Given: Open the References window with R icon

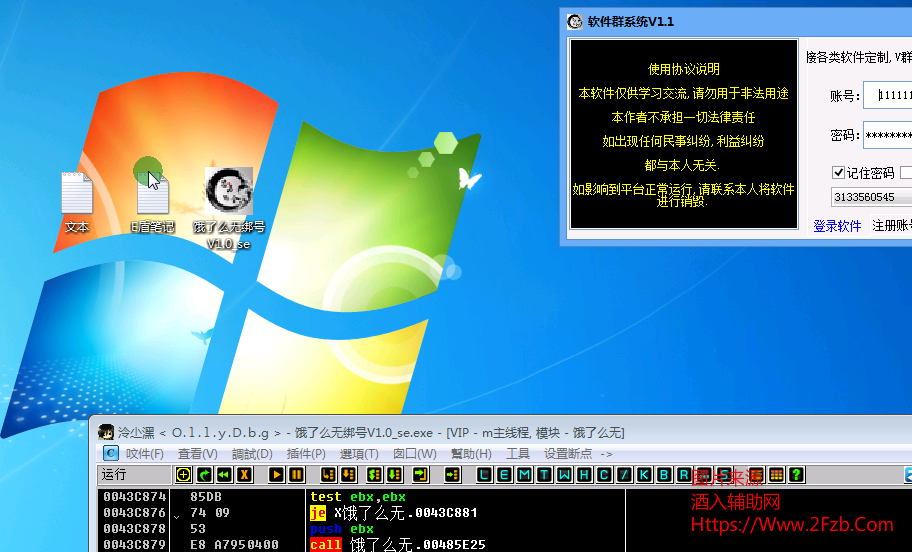Looking at the screenshot, I should coord(684,475).
